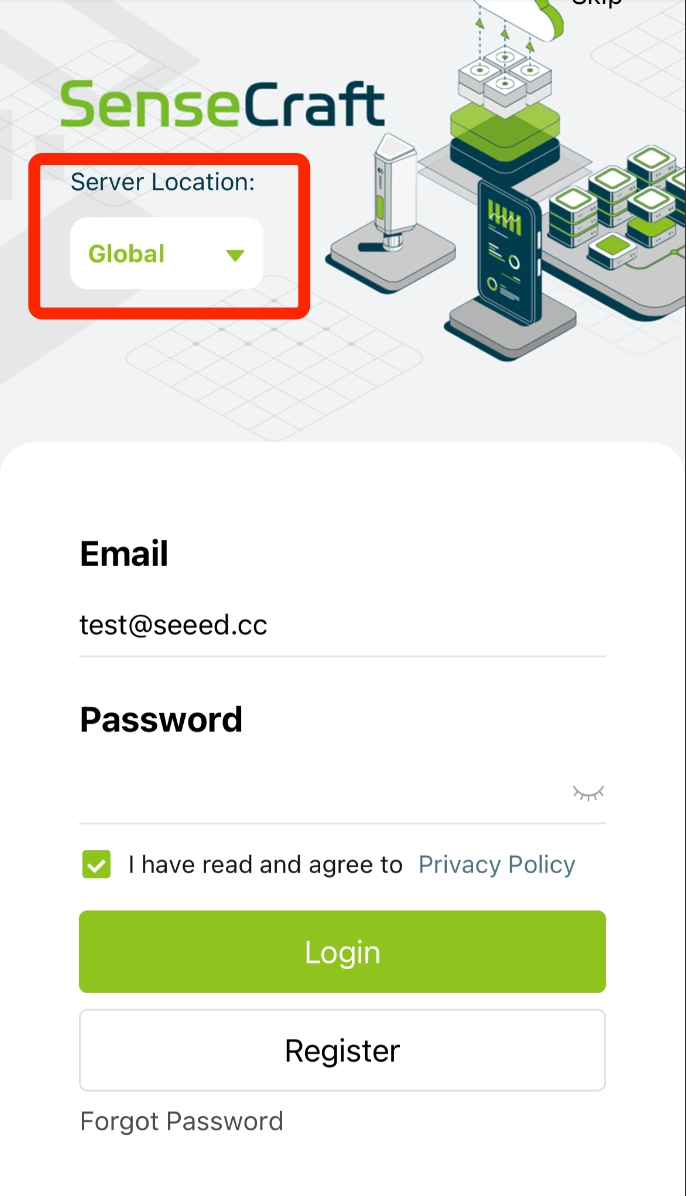Open the Privacy Policy link
The height and width of the screenshot is (1196, 686).
[497, 864]
